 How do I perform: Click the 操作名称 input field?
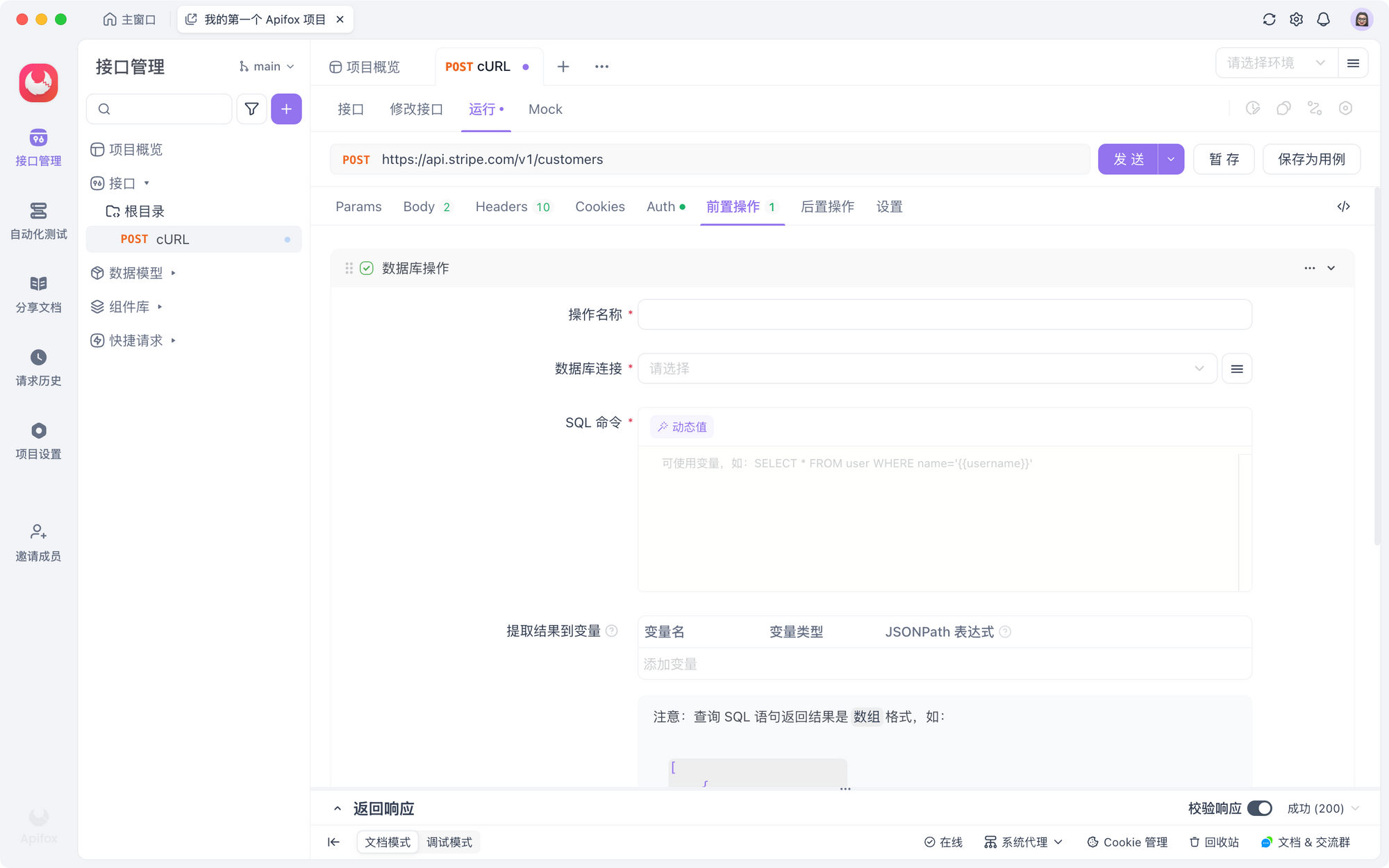pyautogui.click(x=945, y=315)
